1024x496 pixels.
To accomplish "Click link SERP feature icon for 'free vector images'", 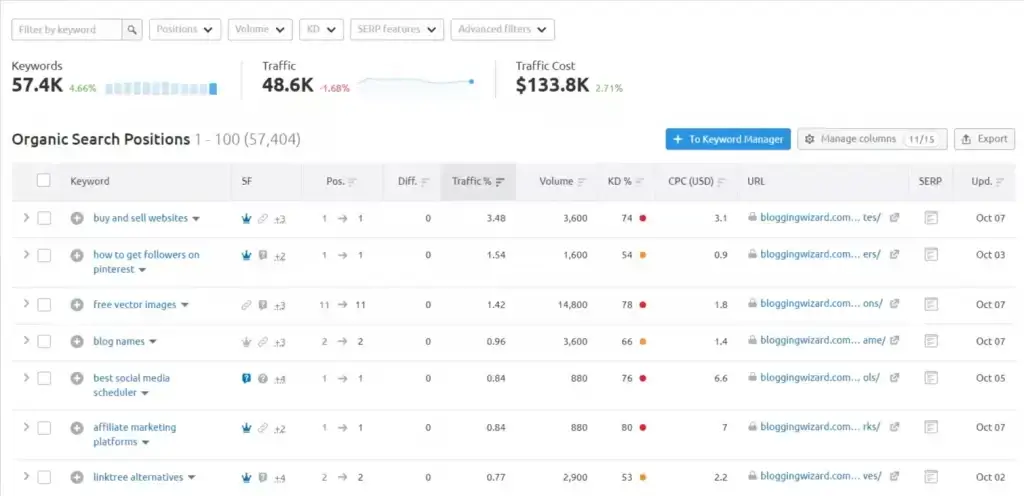I will [246, 305].
